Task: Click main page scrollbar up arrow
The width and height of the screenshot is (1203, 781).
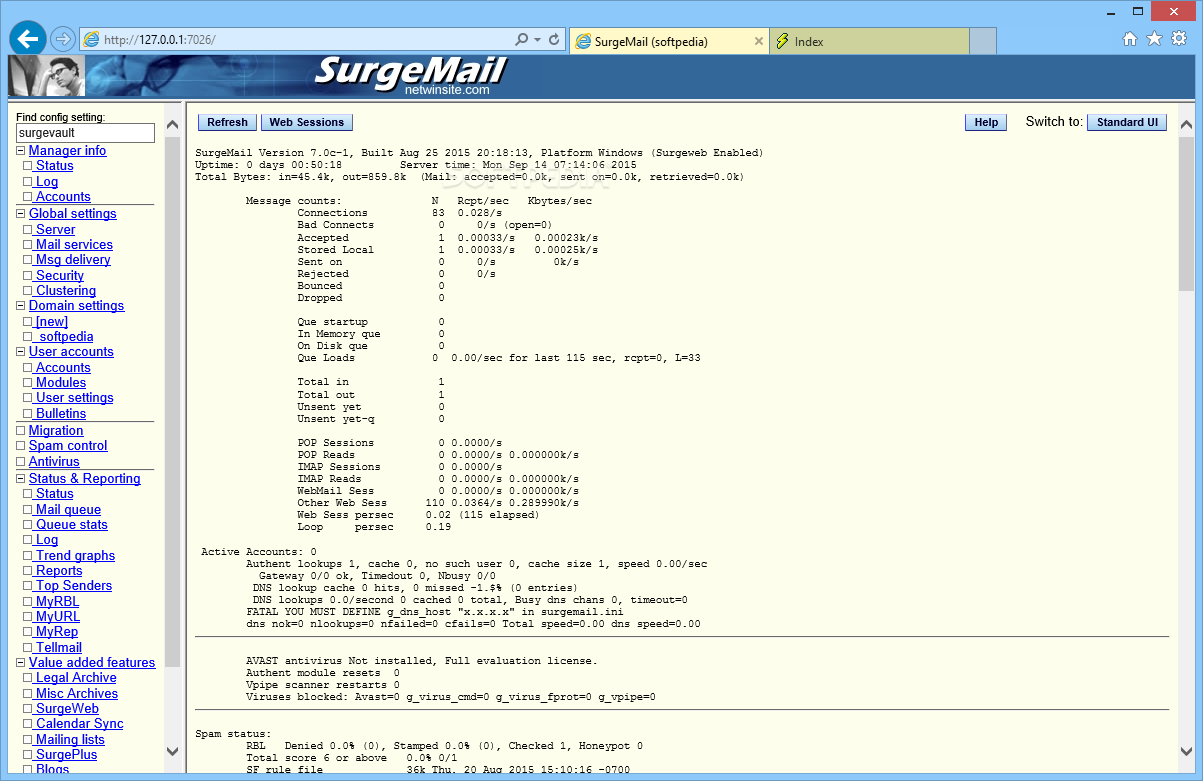Action: (1186, 125)
